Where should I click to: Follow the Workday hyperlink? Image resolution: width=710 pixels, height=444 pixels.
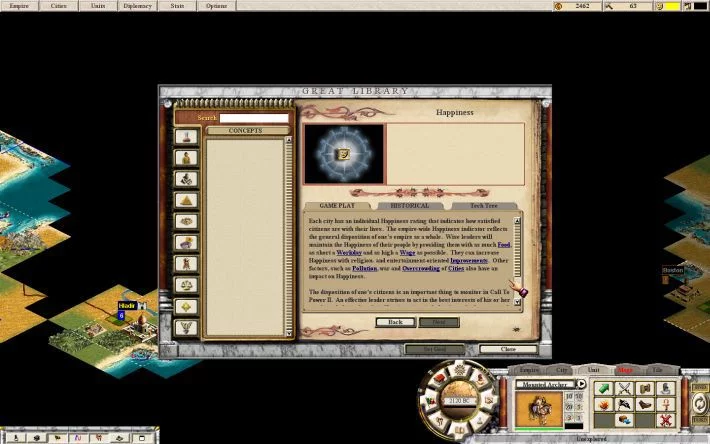pyautogui.click(x=349, y=253)
